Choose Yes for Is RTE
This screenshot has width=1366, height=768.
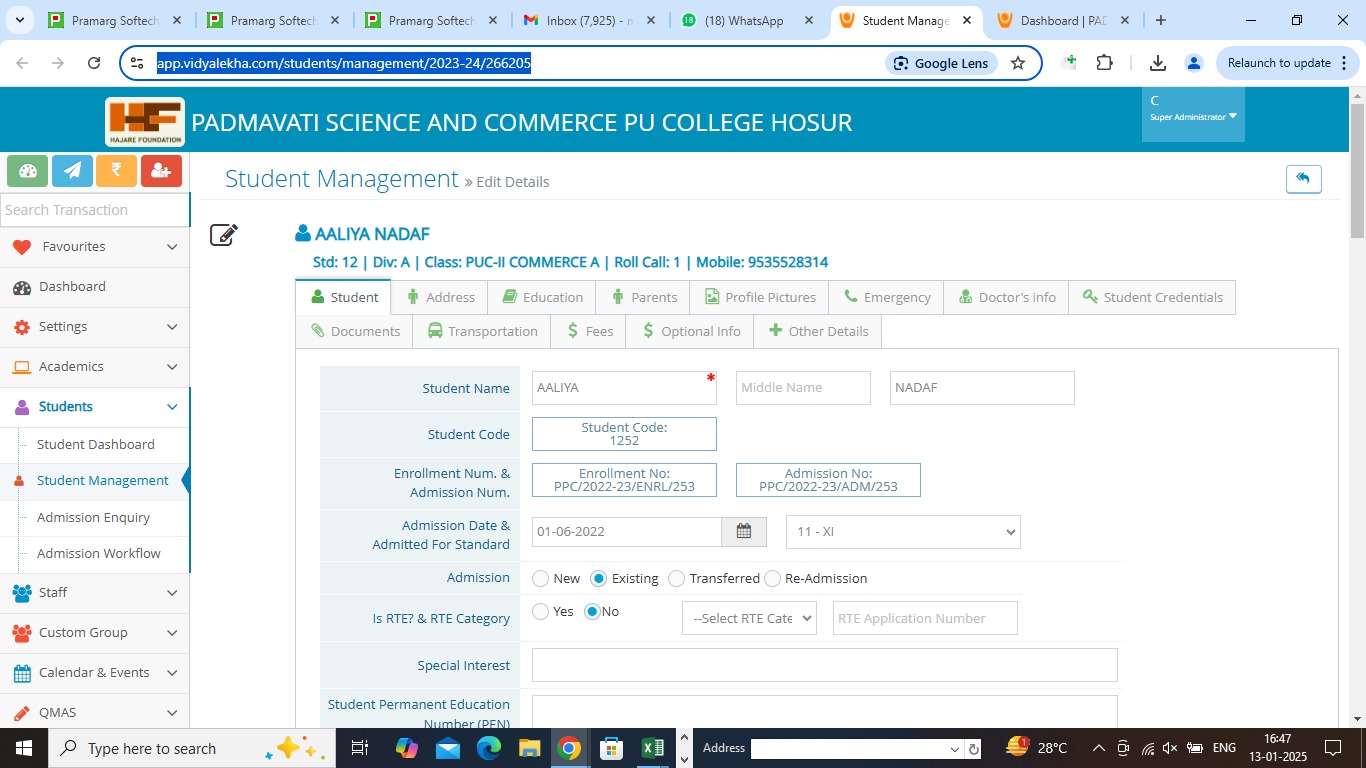pyautogui.click(x=541, y=611)
